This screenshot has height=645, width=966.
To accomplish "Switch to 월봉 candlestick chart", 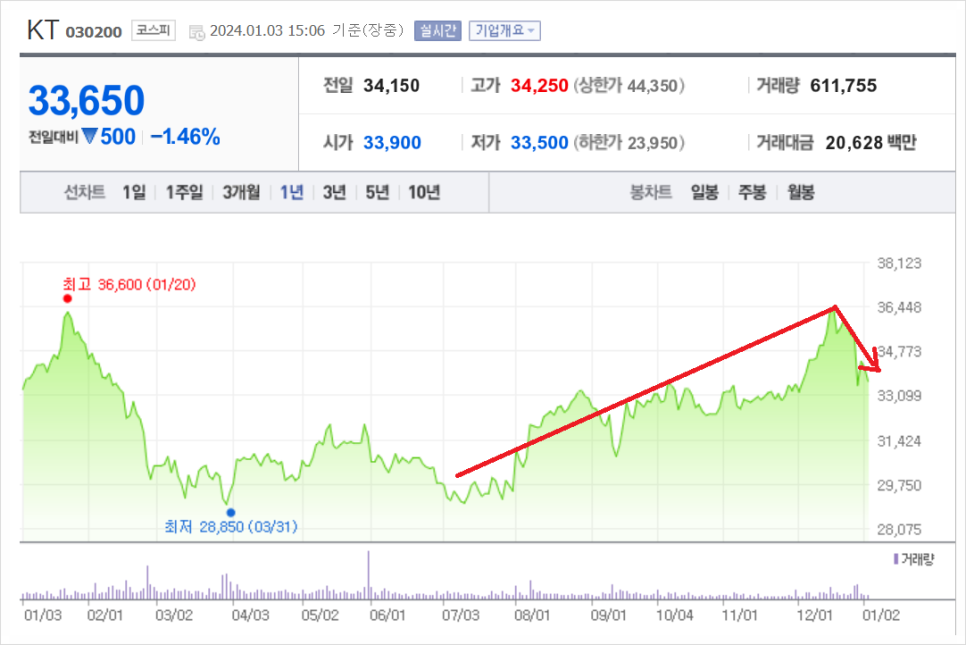I will (800, 192).
